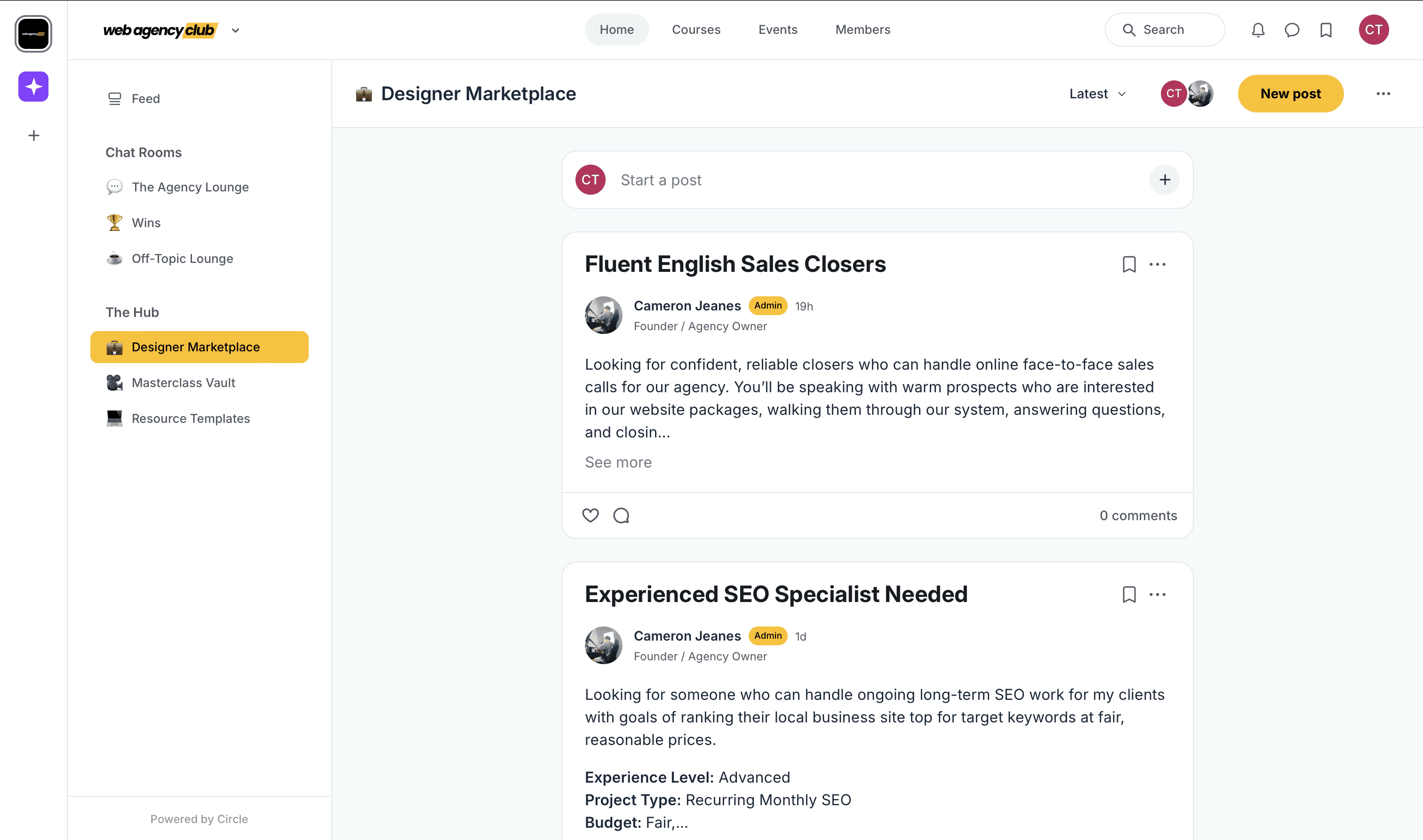1423x840 pixels.
Task: Open bookmarks from top bar
Action: (1326, 30)
